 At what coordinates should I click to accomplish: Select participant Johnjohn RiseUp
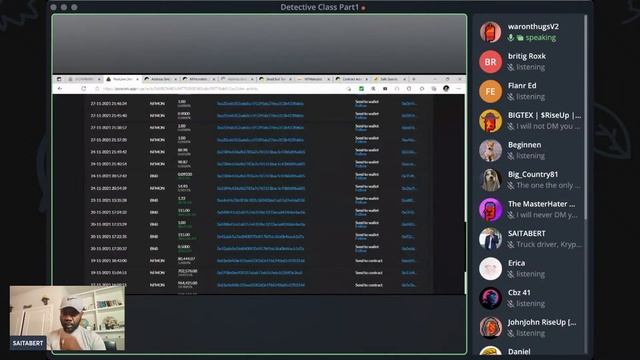531,328
